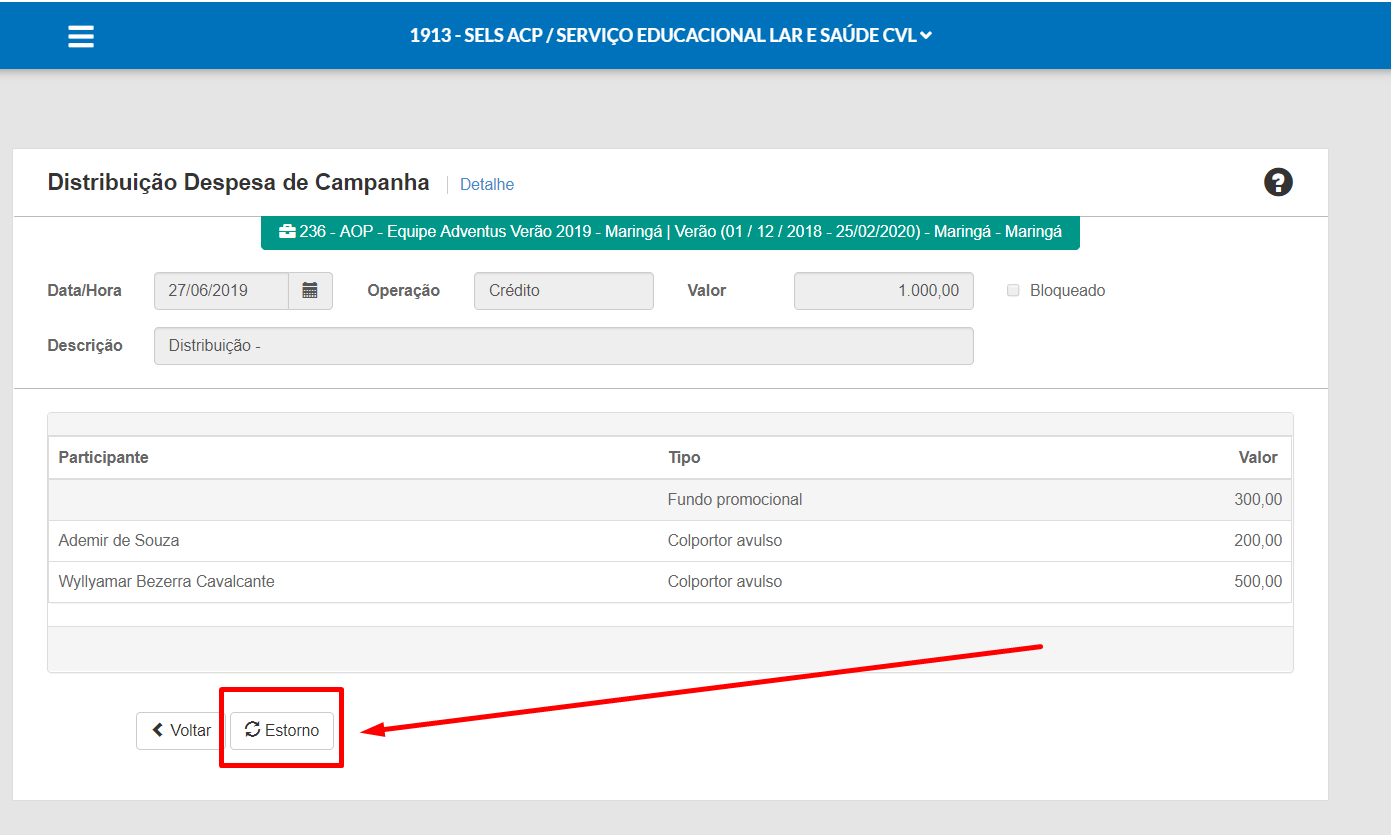Open the Detalhe link
The image size is (1391, 835).
(x=487, y=184)
